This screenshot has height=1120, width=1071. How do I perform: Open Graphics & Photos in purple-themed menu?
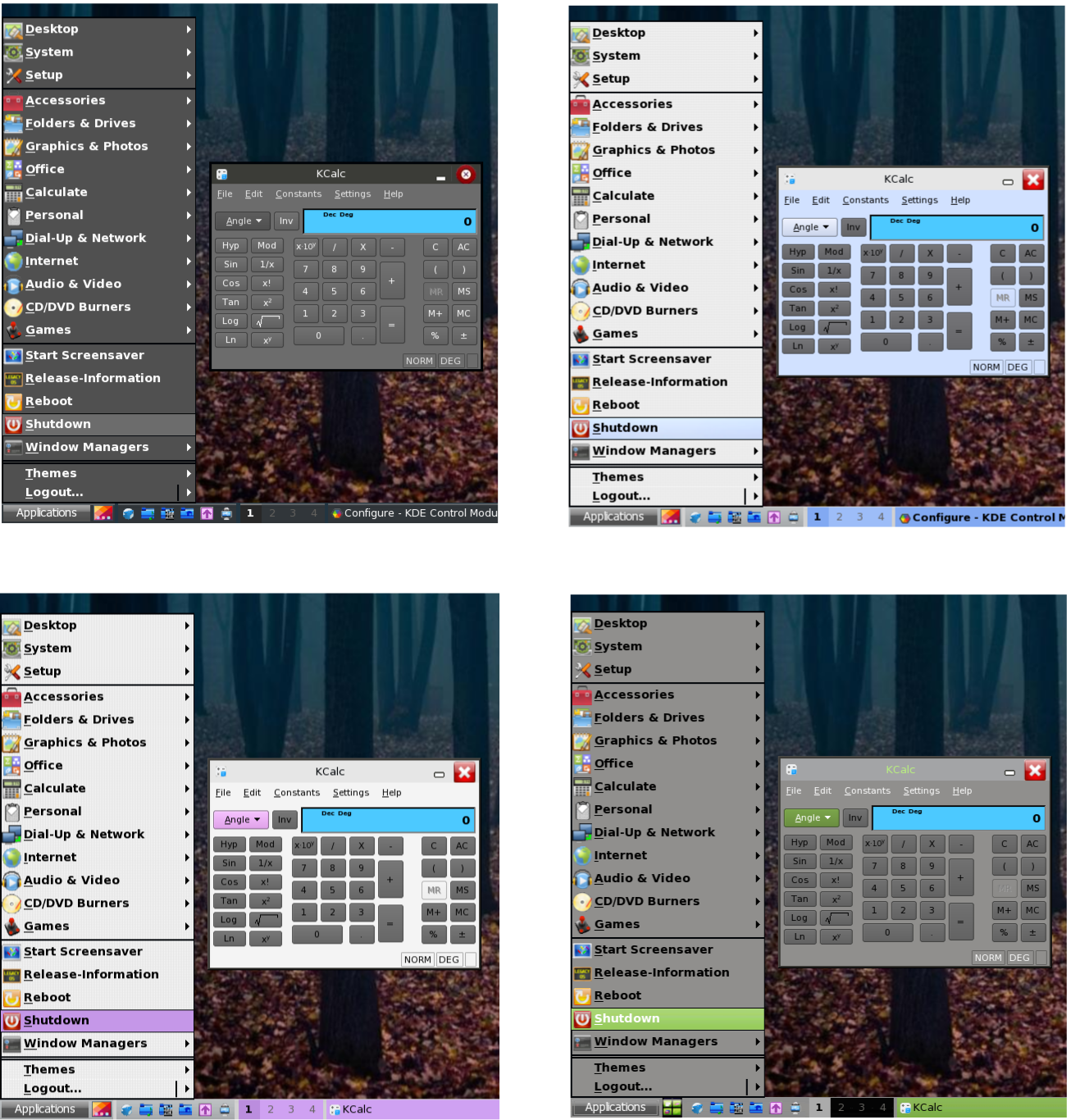coord(97,742)
